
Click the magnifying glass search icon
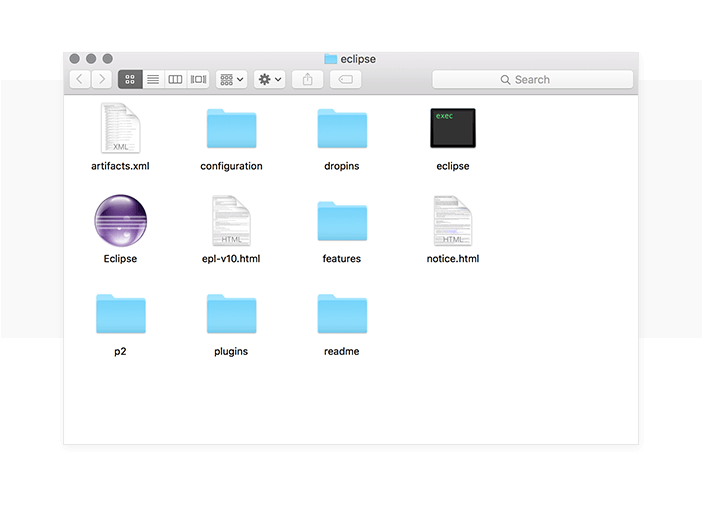(505, 80)
